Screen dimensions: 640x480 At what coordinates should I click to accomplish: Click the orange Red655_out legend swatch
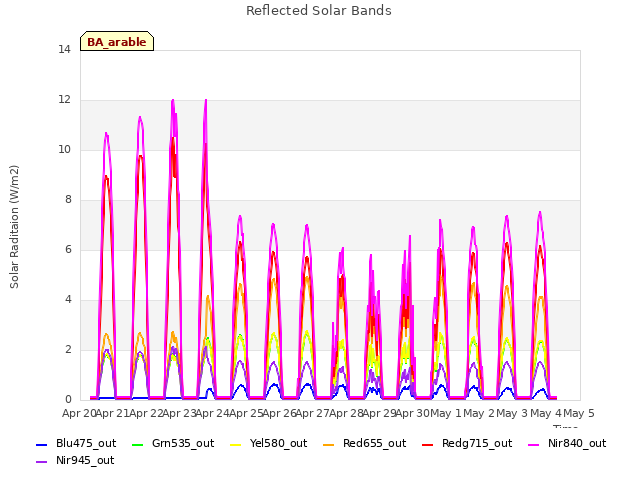(329, 444)
